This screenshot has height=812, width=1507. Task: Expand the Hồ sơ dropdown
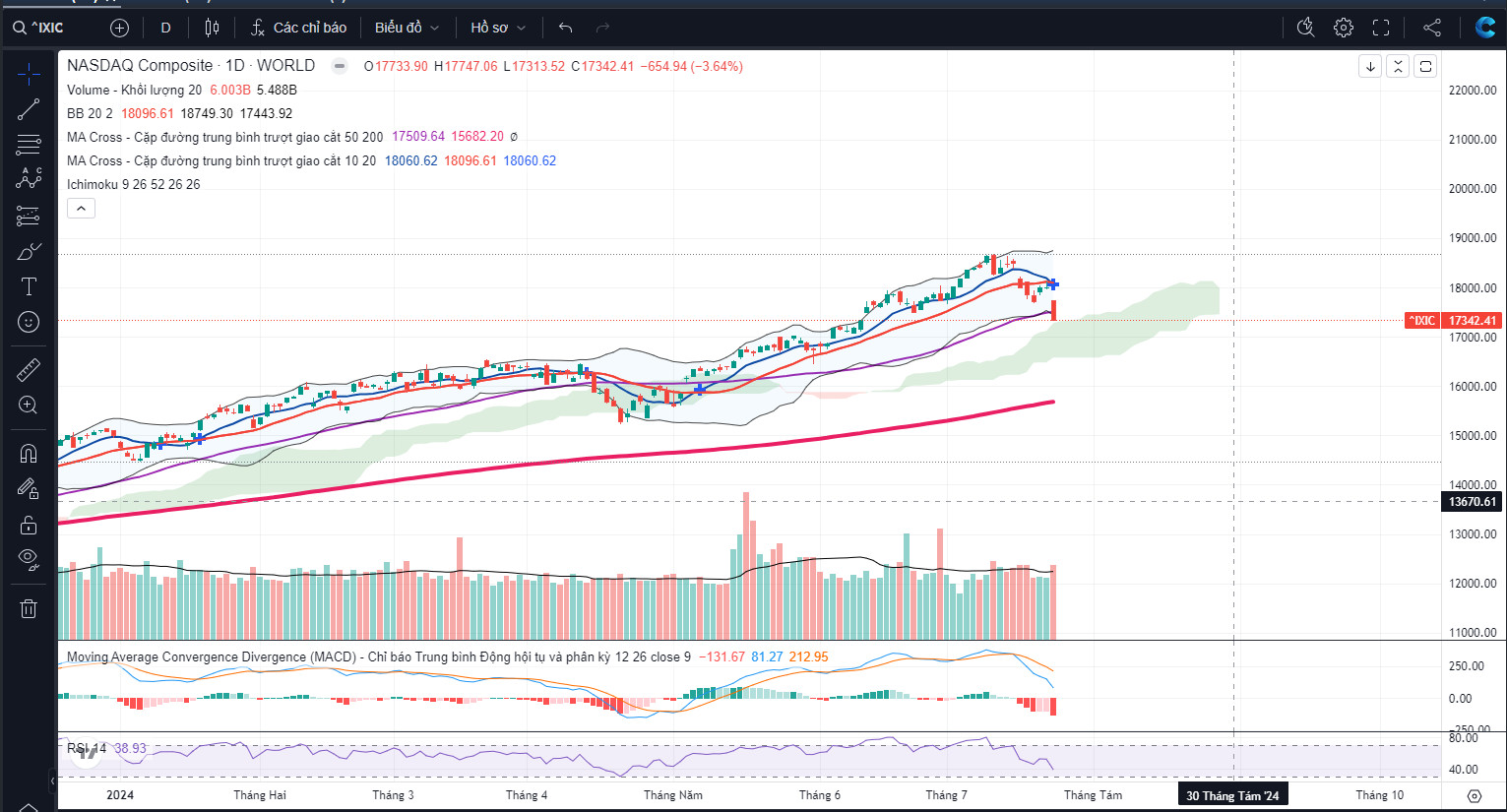(x=497, y=28)
